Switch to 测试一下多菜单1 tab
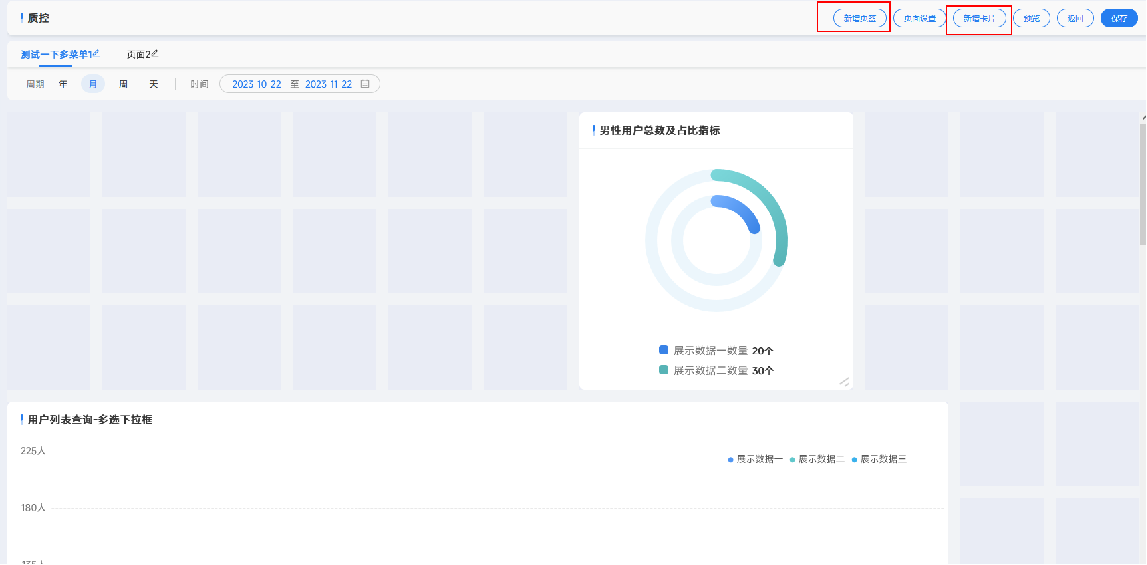 point(56,54)
